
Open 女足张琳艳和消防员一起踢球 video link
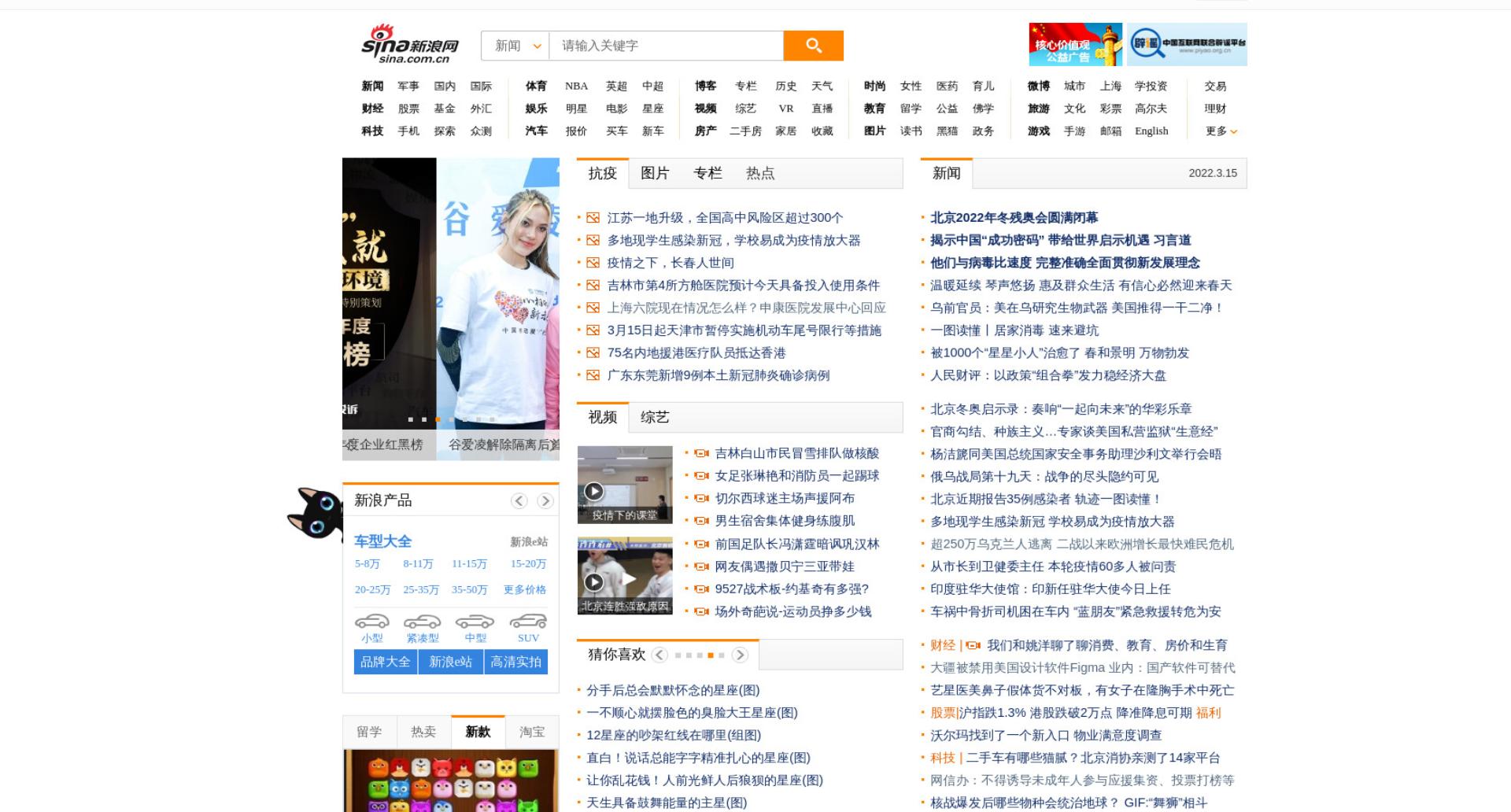796,476
